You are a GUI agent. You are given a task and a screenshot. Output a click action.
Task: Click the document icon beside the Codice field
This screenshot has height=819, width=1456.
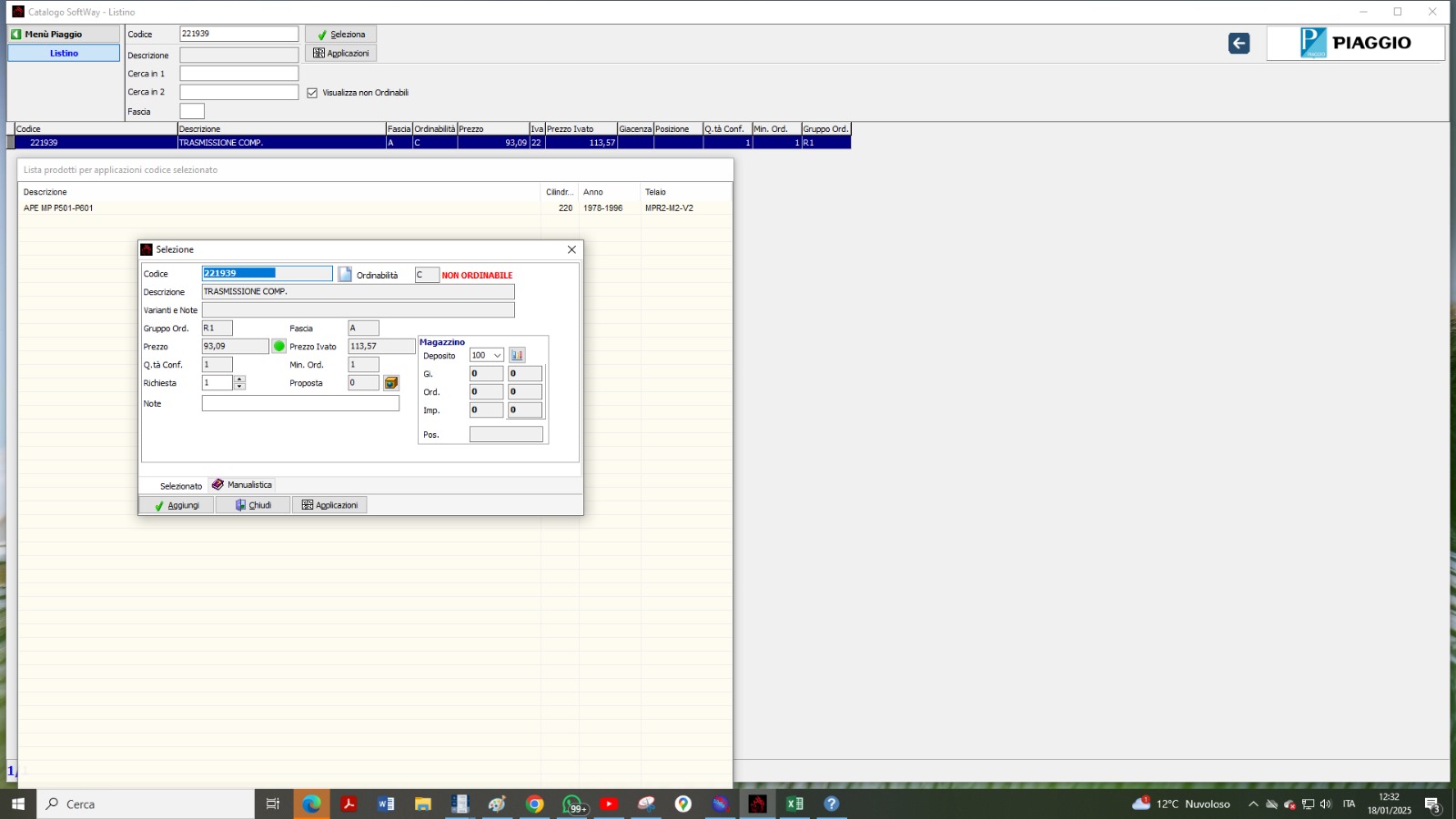tap(345, 274)
